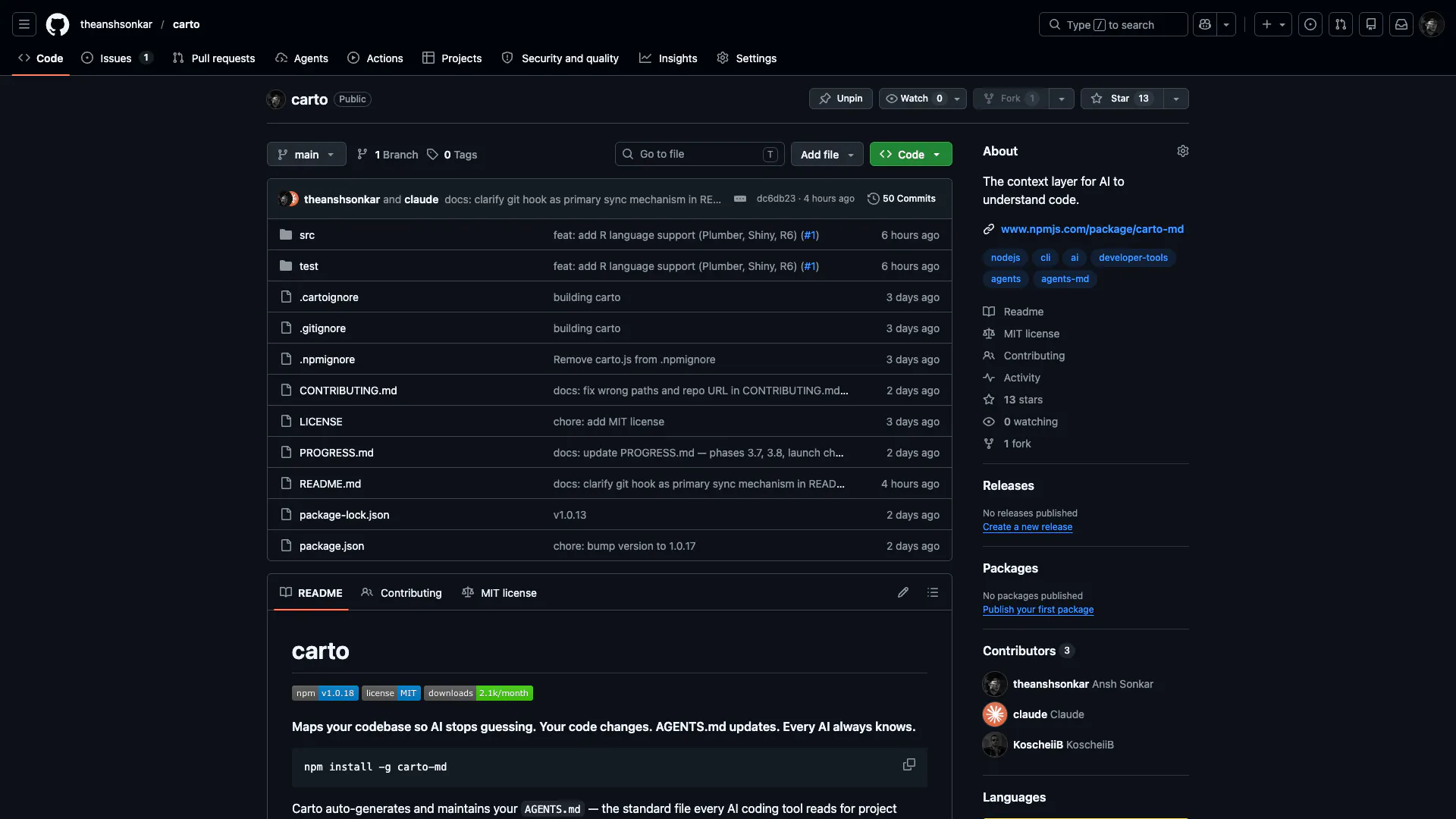The height and width of the screenshot is (819, 1456).
Task: Click the nodejs topic tag
Action: pyautogui.click(x=1006, y=258)
